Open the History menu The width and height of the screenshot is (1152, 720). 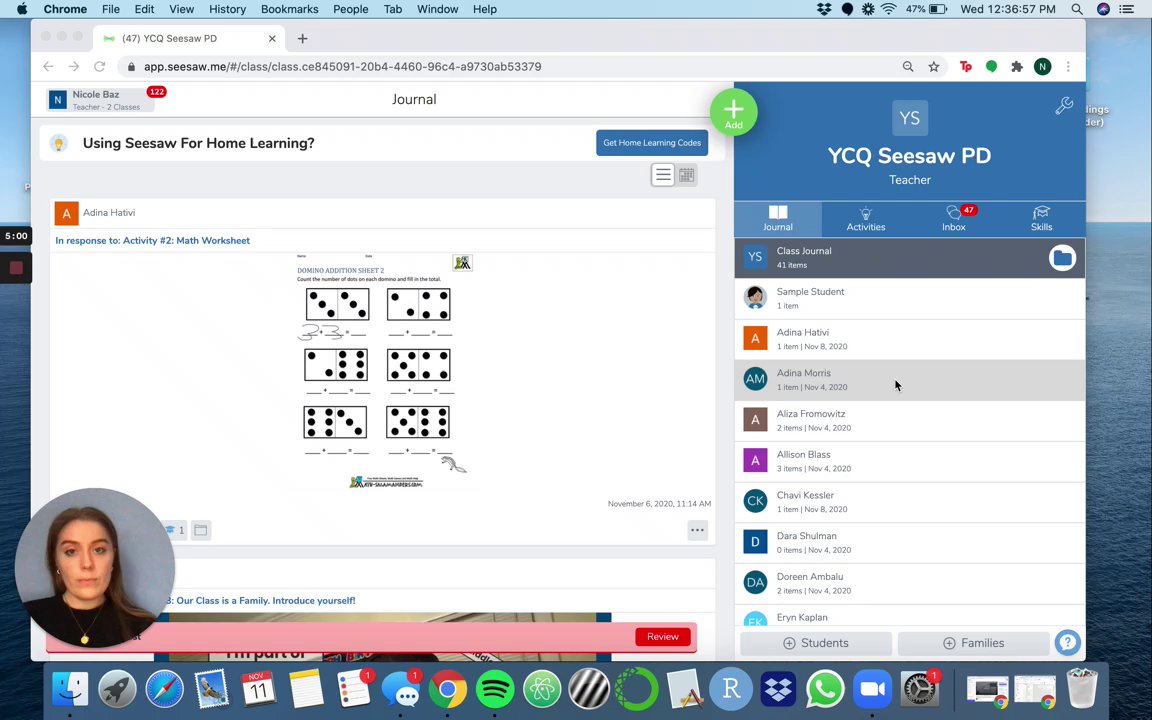[227, 9]
